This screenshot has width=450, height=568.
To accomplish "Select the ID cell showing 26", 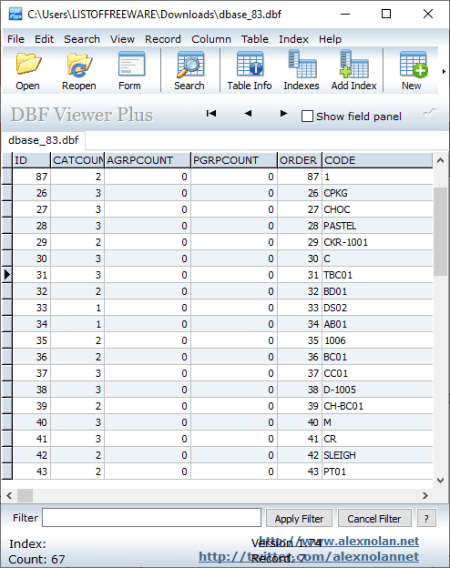I will pos(32,193).
